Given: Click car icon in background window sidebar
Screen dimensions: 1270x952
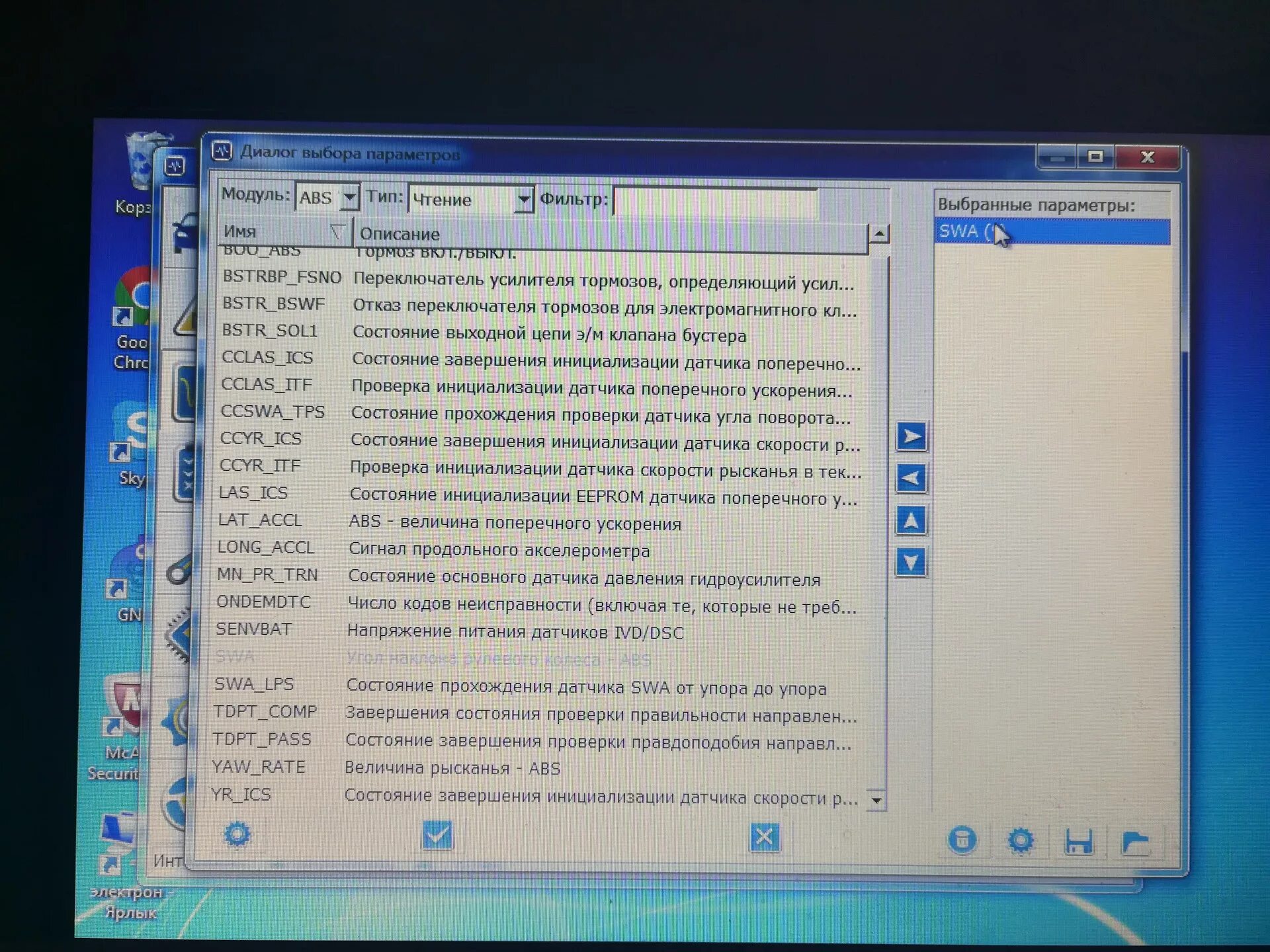Looking at the screenshot, I should coord(185,234).
